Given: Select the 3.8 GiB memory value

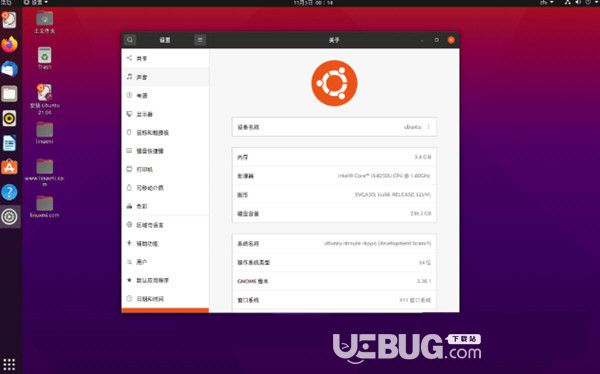Looking at the screenshot, I should pyautogui.click(x=422, y=157).
